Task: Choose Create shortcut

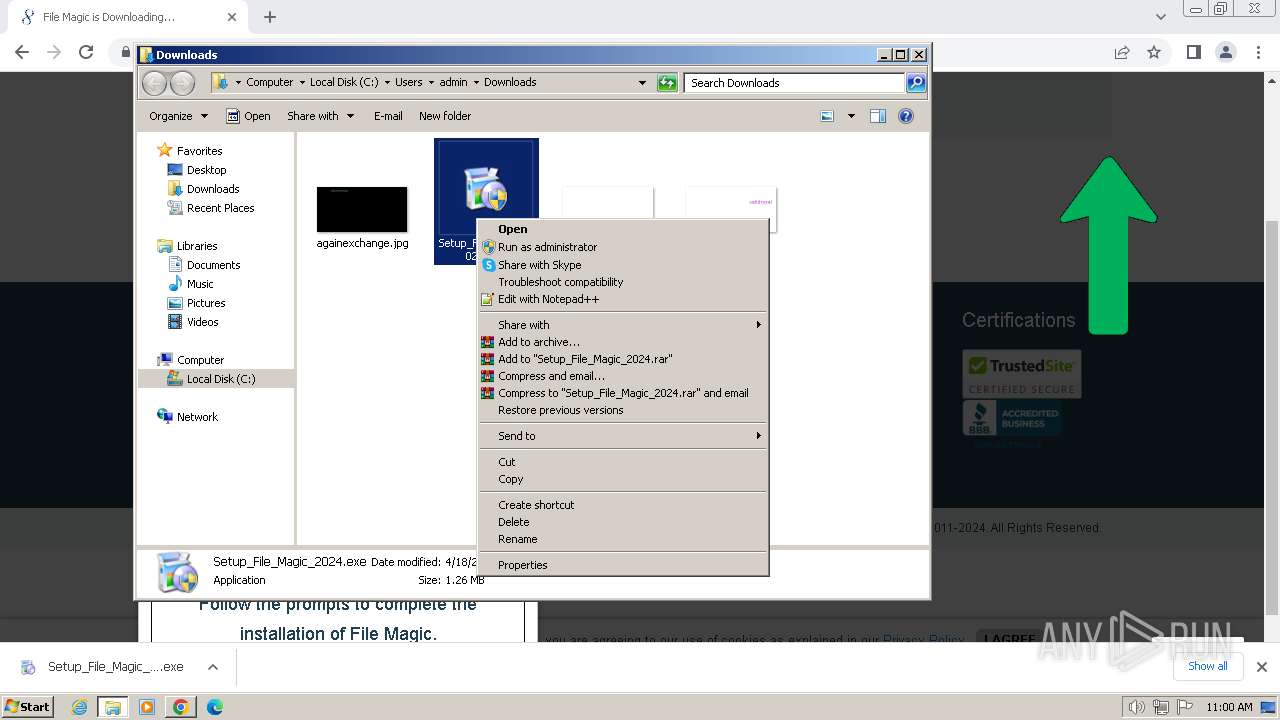Action: click(x=536, y=505)
